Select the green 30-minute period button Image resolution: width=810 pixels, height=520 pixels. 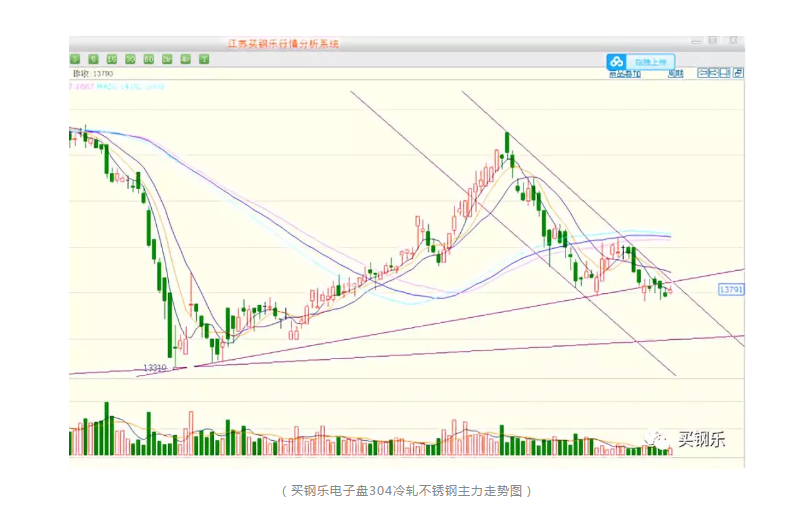tap(130, 59)
